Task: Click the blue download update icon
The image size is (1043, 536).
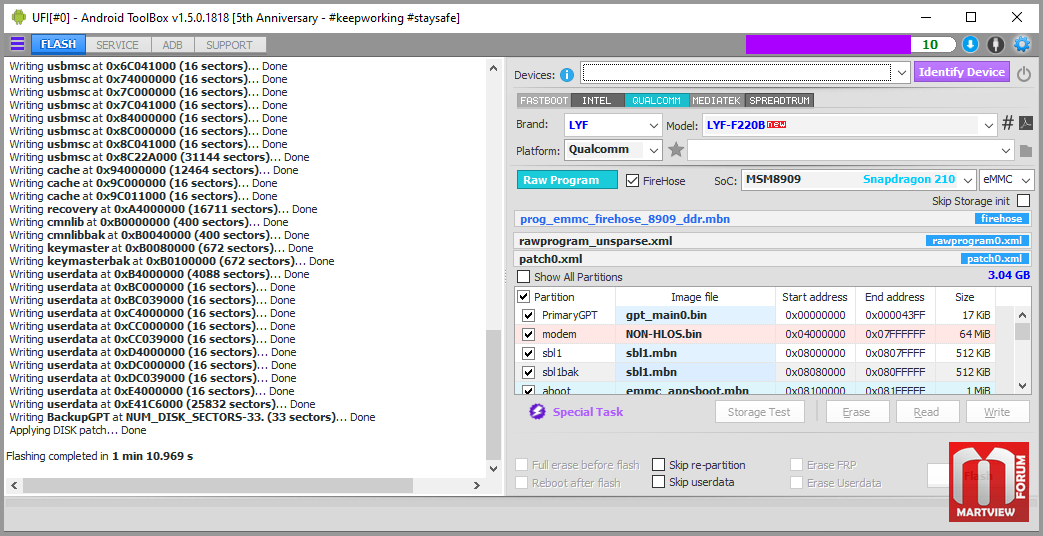Action: [970, 45]
